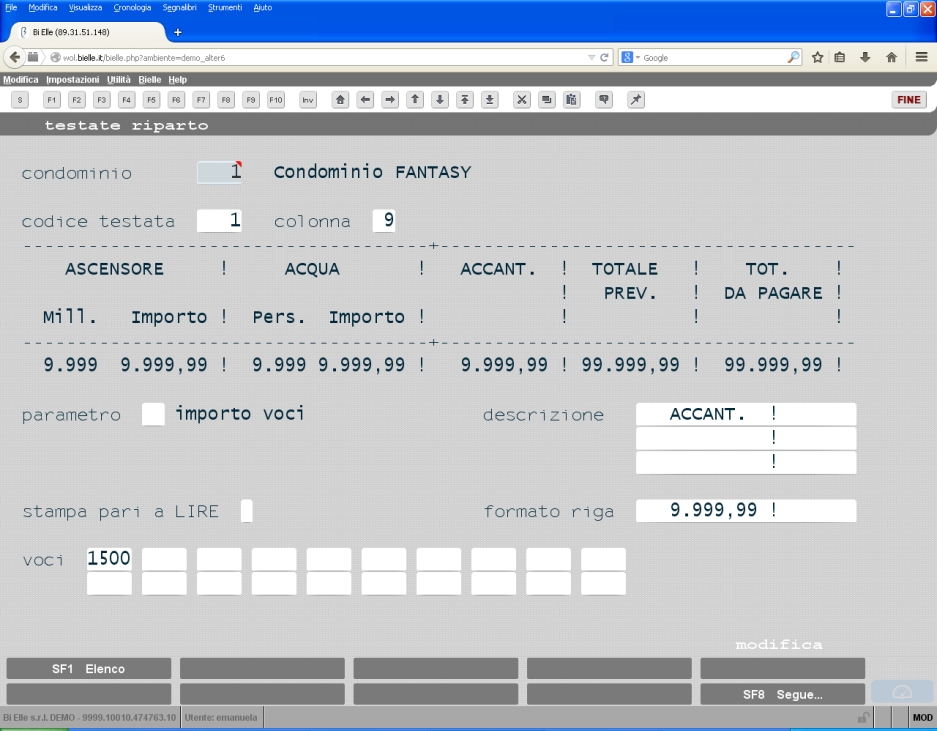Click the scissors cut icon
The height and width of the screenshot is (731, 937).
click(522, 100)
